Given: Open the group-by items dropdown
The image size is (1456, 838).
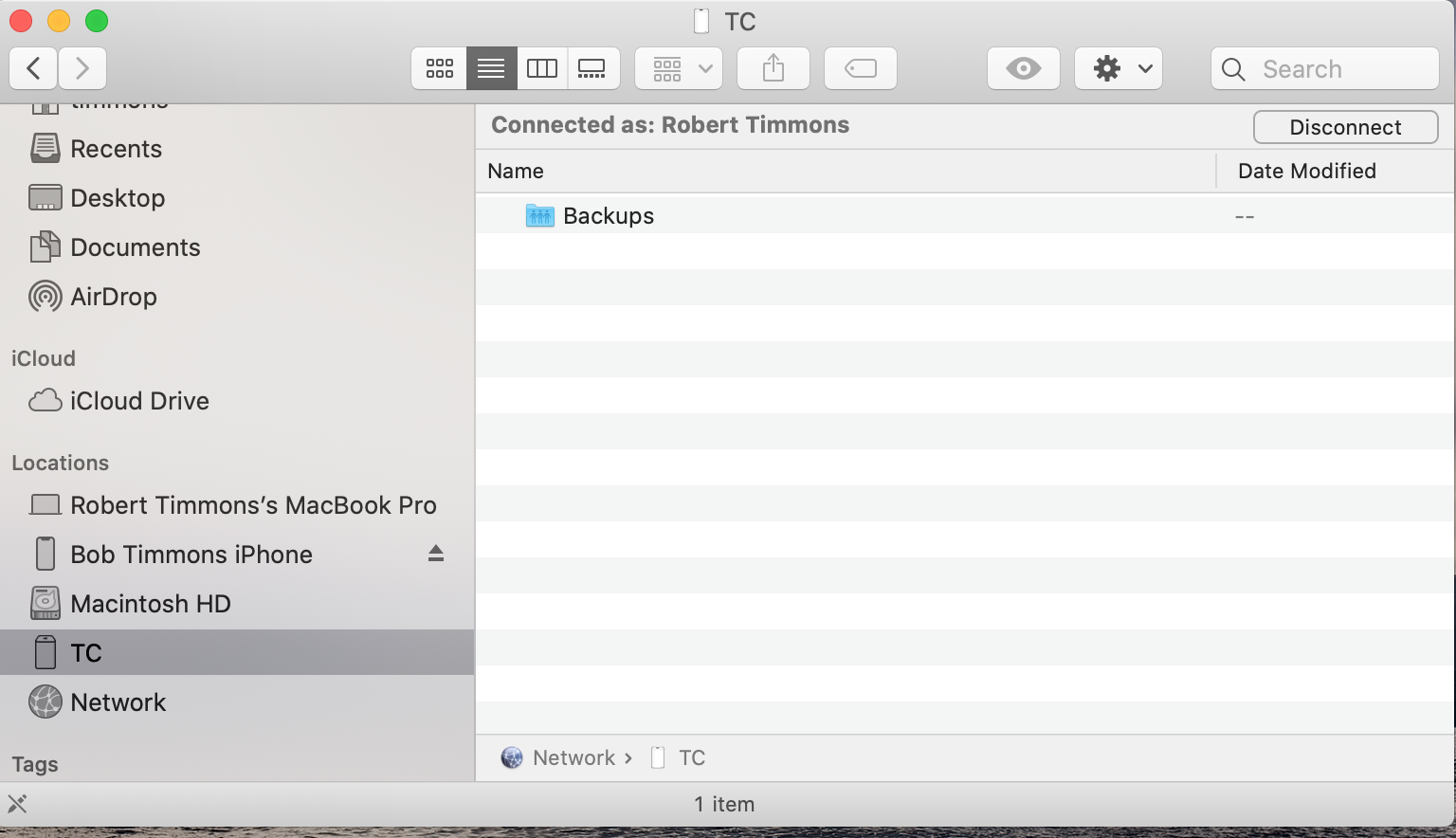Looking at the screenshot, I should point(679,68).
